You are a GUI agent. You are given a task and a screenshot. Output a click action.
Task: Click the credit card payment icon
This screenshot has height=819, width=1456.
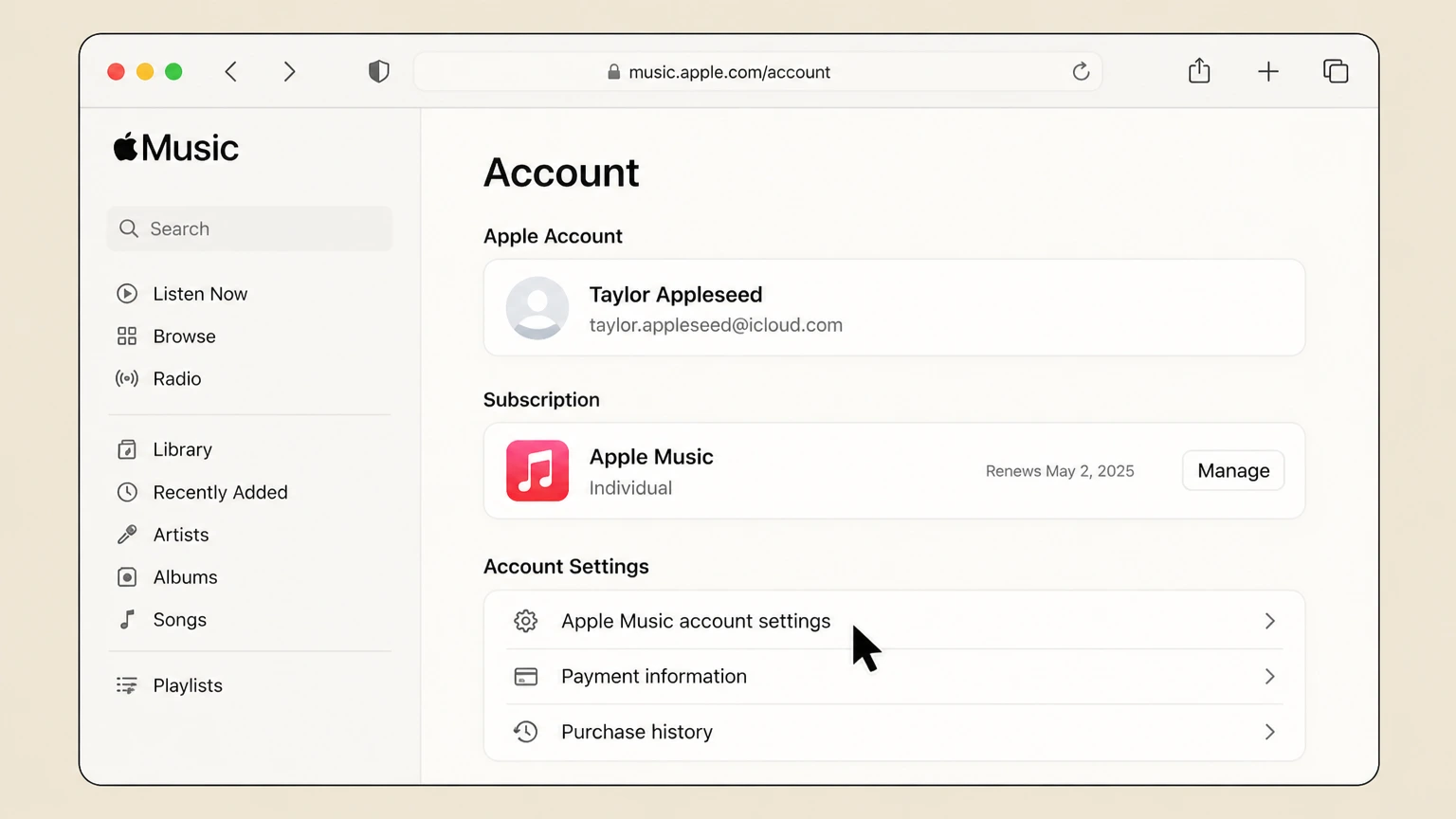[526, 677]
